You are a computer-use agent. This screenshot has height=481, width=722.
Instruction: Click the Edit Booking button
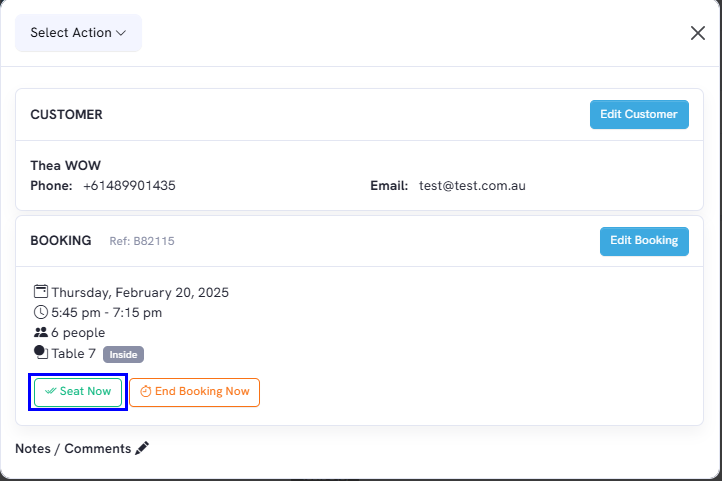point(644,241)
